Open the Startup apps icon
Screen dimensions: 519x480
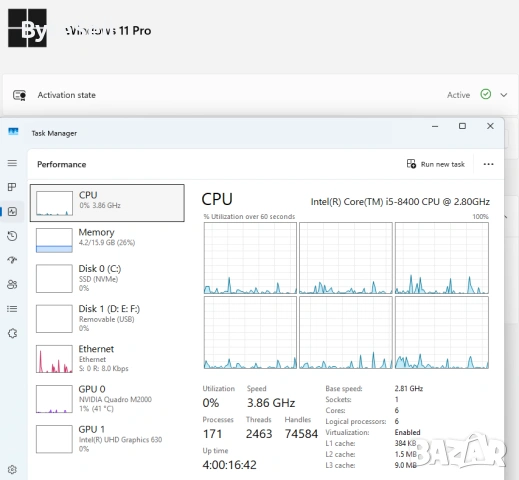(x=12, y=260)
